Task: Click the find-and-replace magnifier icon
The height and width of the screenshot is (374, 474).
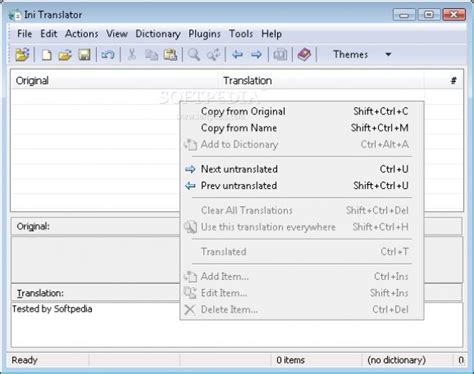Action: (x=213, y=55)
